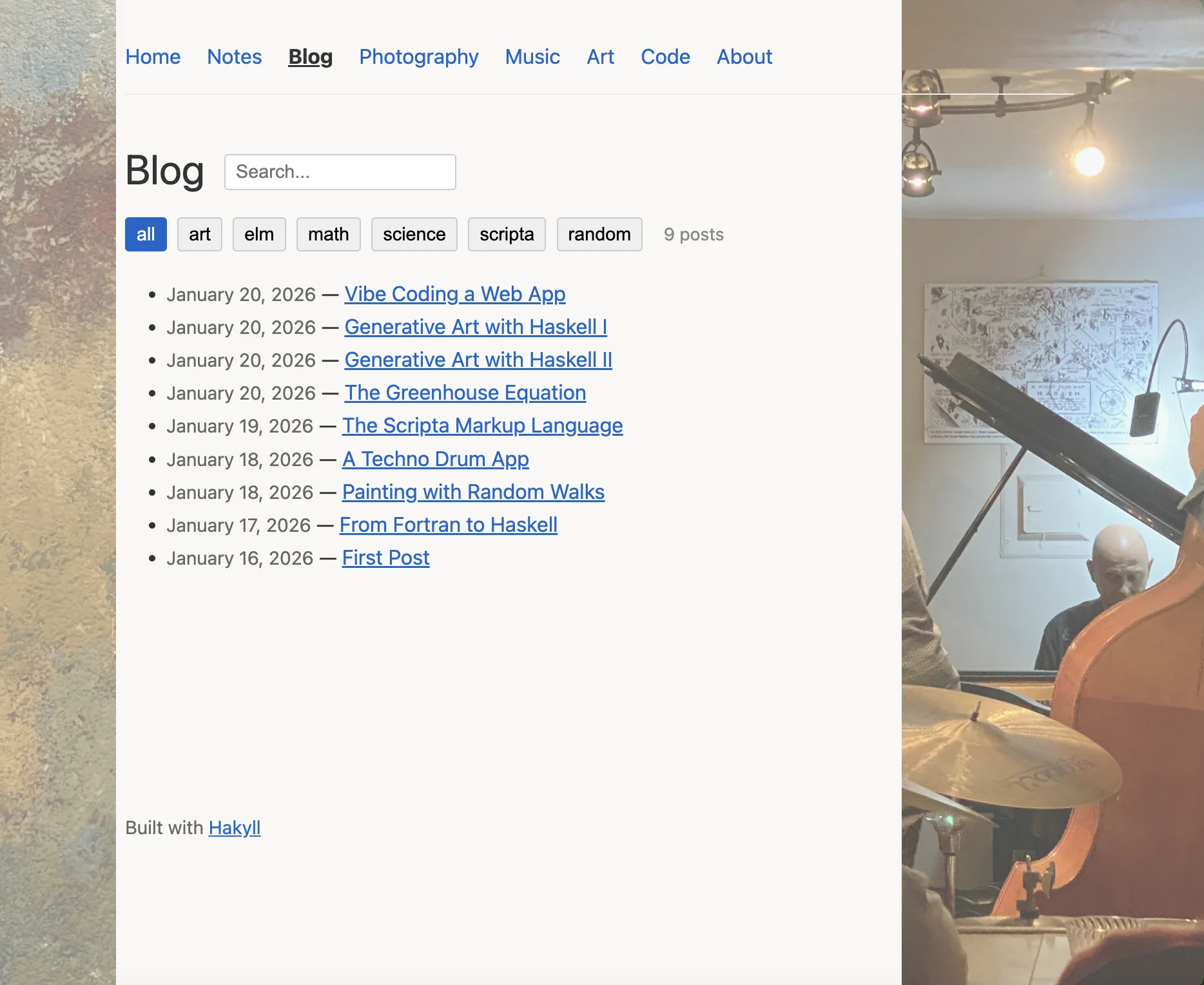Follow the Hakyll link in the footer
1204x985 pixels.
(235, 828)
